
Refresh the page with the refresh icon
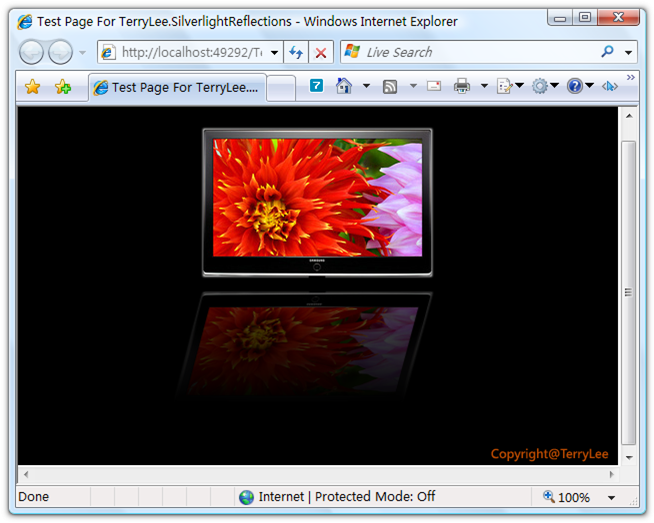(x=296, y=53)
